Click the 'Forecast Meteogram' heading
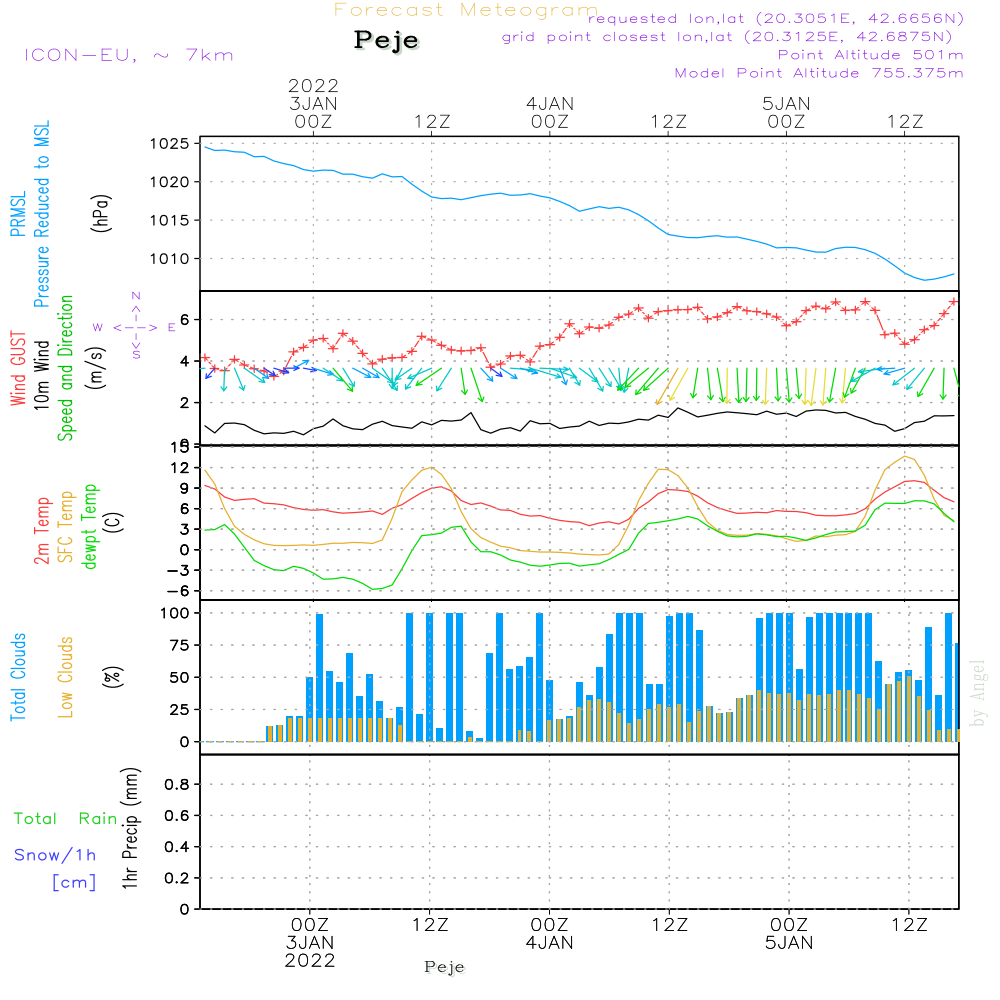Viewport: 1000px width, 1000px height. point(466,10)
